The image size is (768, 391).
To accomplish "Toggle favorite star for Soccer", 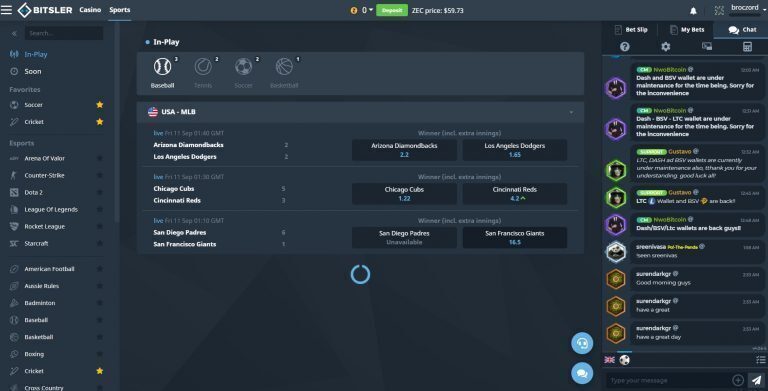I will (100, 104).
